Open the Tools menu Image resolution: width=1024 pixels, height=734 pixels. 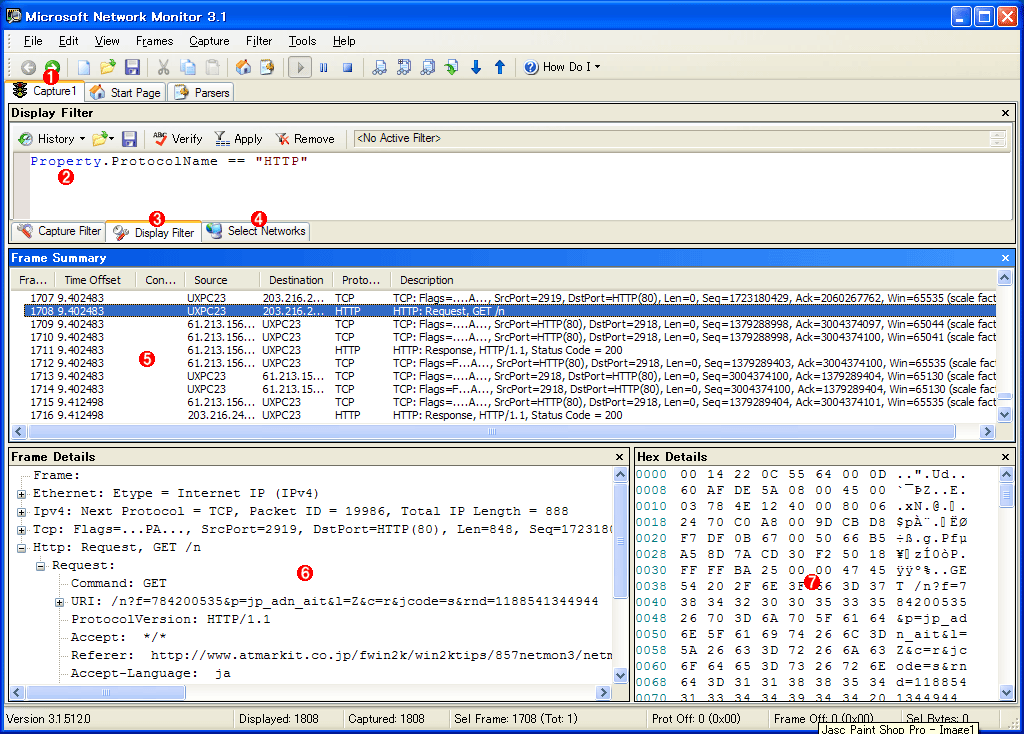pos(302,41)
